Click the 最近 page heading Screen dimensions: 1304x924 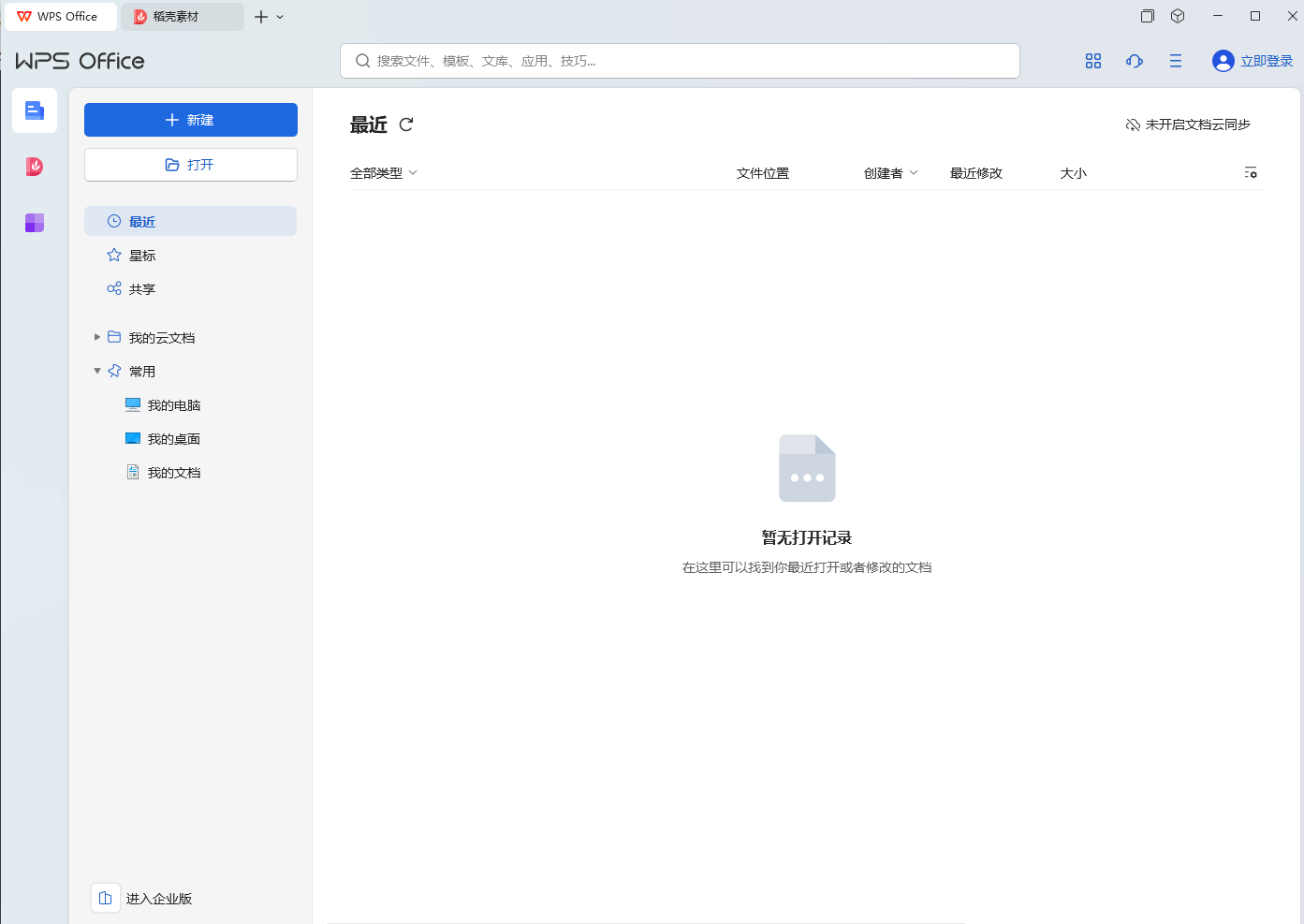[369, 125]
